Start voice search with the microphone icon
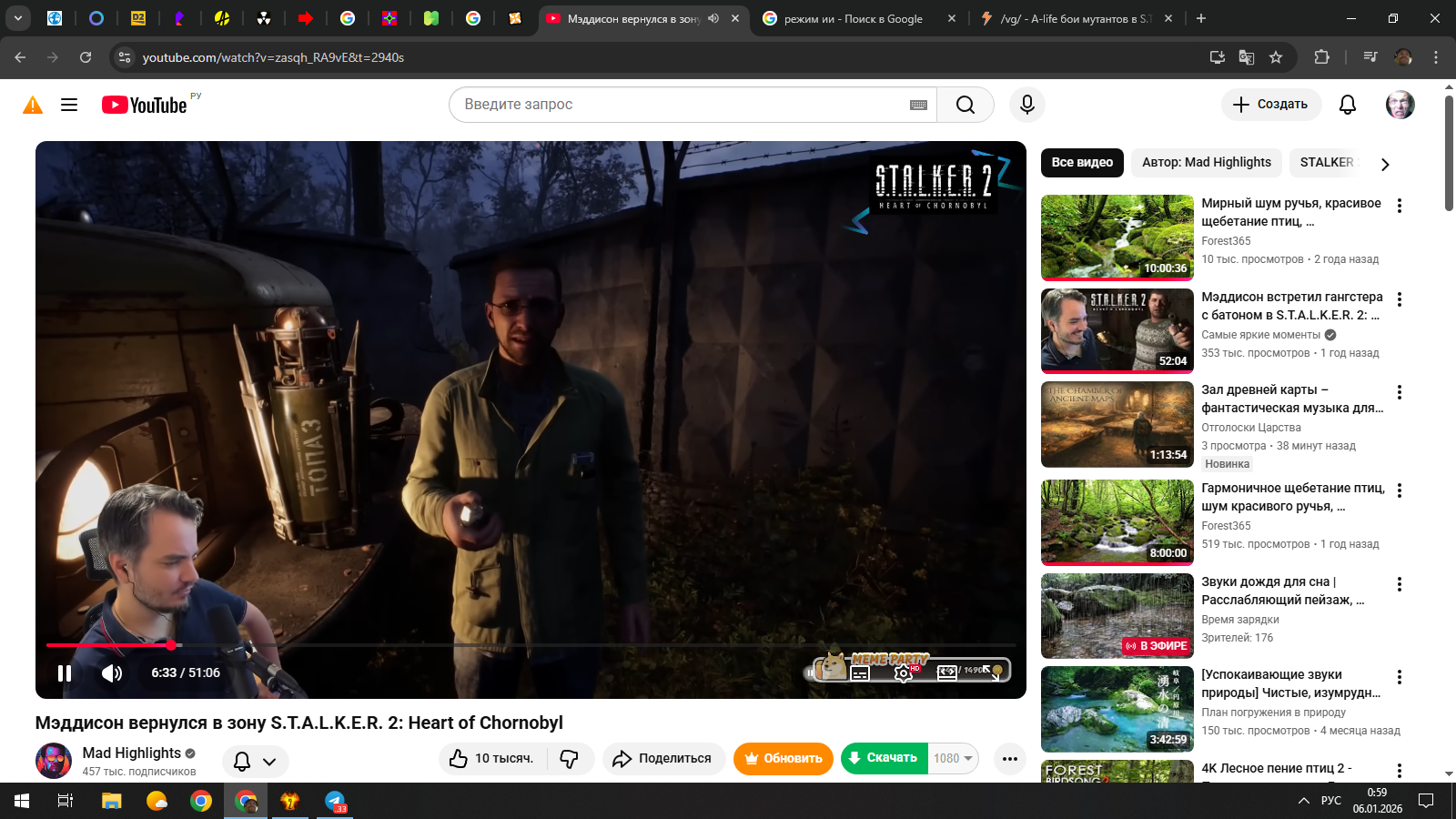The height and width of the screenshot is (819, 1456). pos(1027,105)
